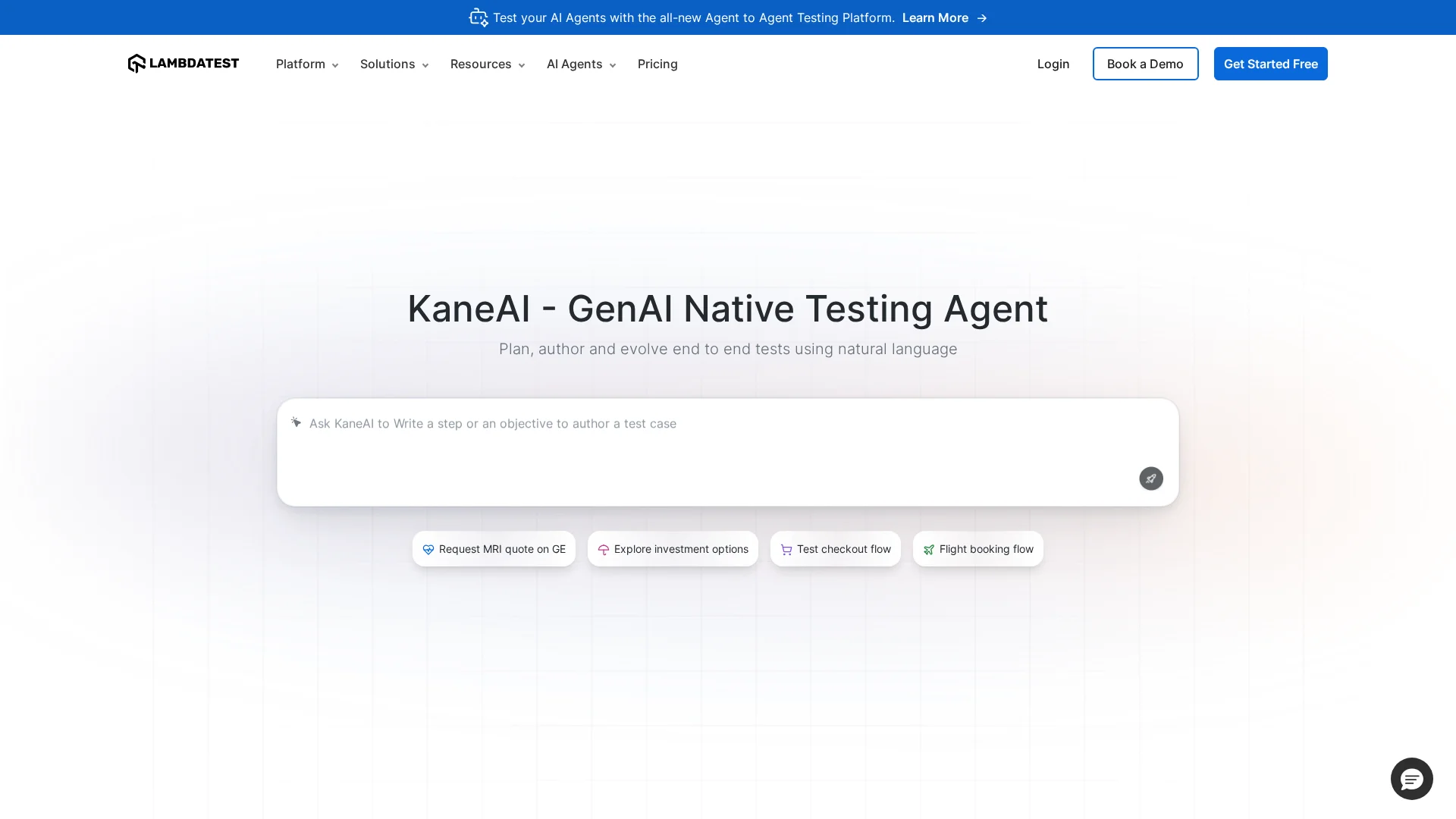Click the LambdaTest logo icon
The image size is (1456, 819).
click(136, 64)
